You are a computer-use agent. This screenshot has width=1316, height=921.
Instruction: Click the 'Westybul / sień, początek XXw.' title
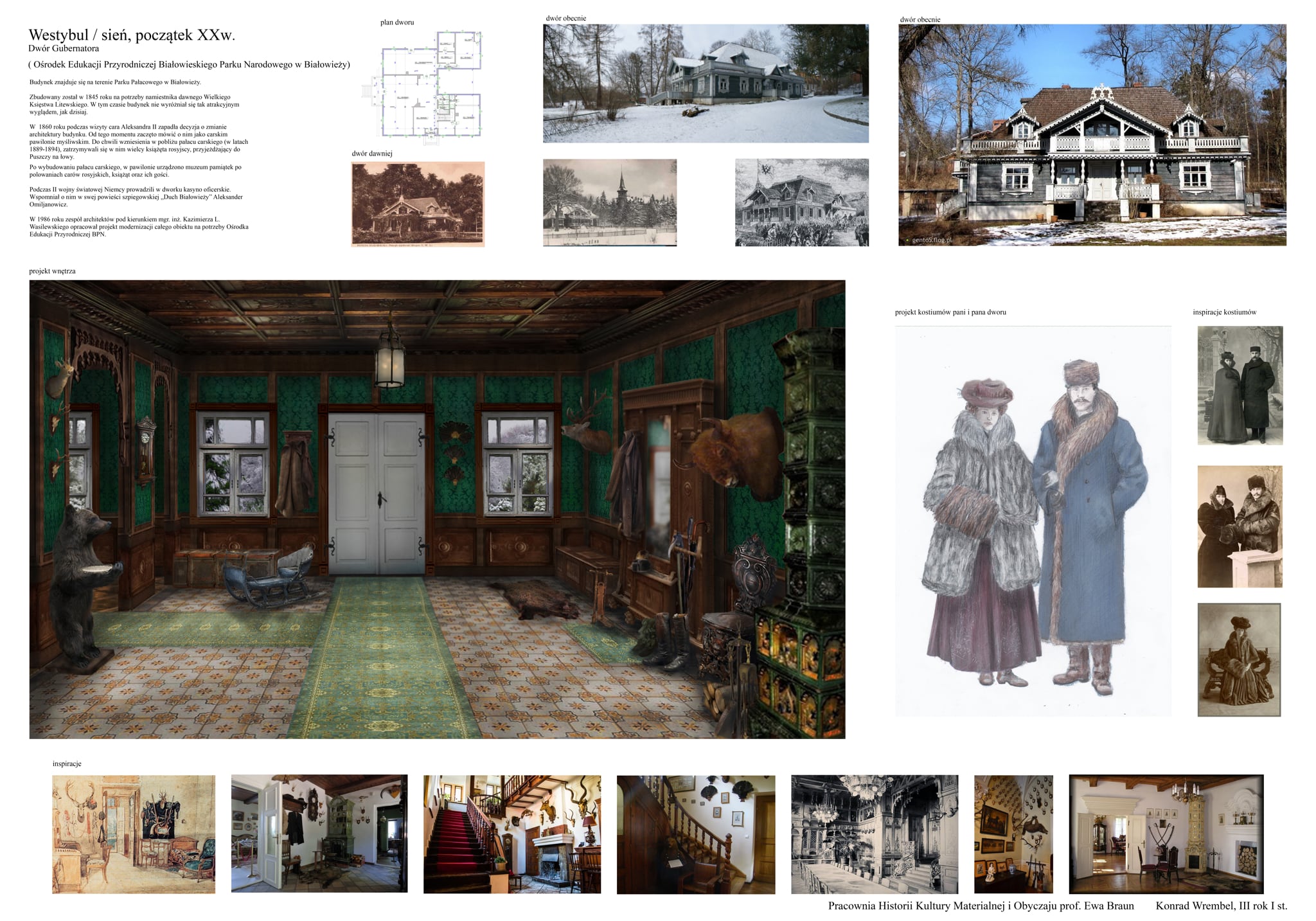pyautogui.click(x=132, y=35)
